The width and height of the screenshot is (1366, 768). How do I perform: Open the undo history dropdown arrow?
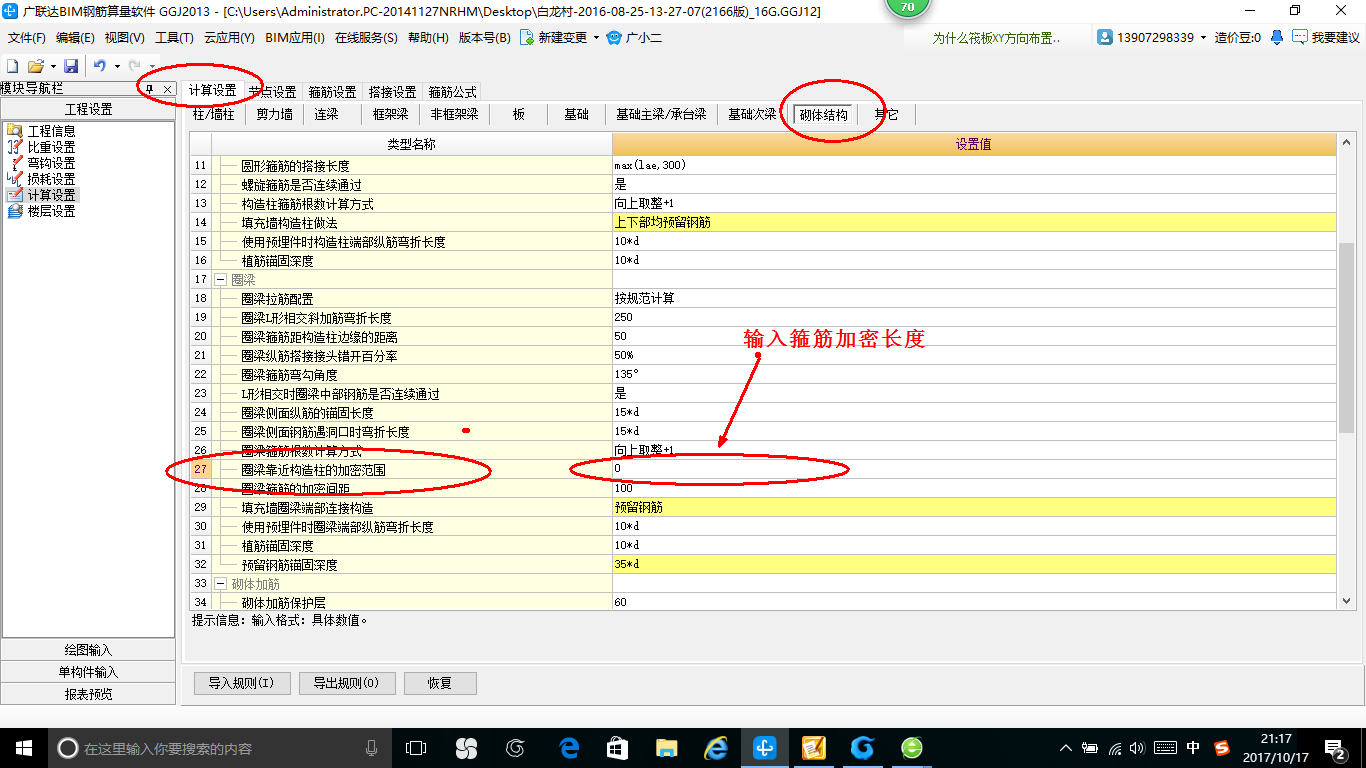116,66
